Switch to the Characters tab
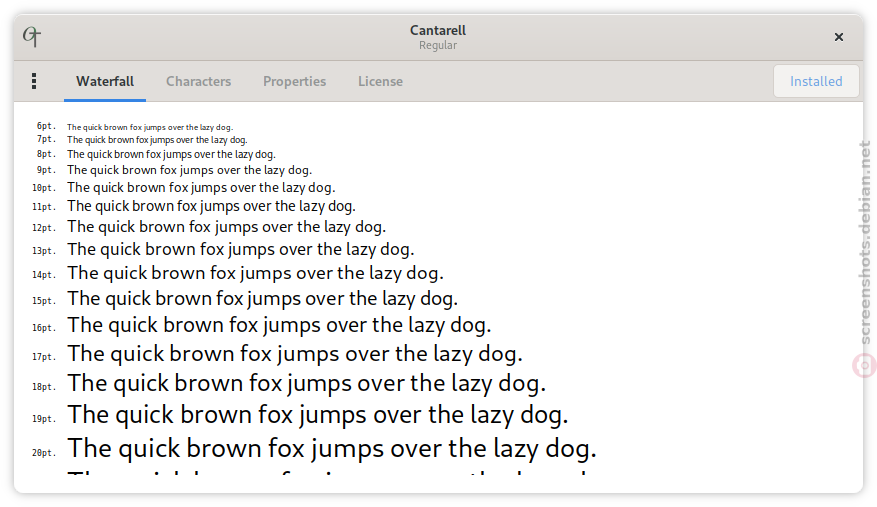 [199, 81]
